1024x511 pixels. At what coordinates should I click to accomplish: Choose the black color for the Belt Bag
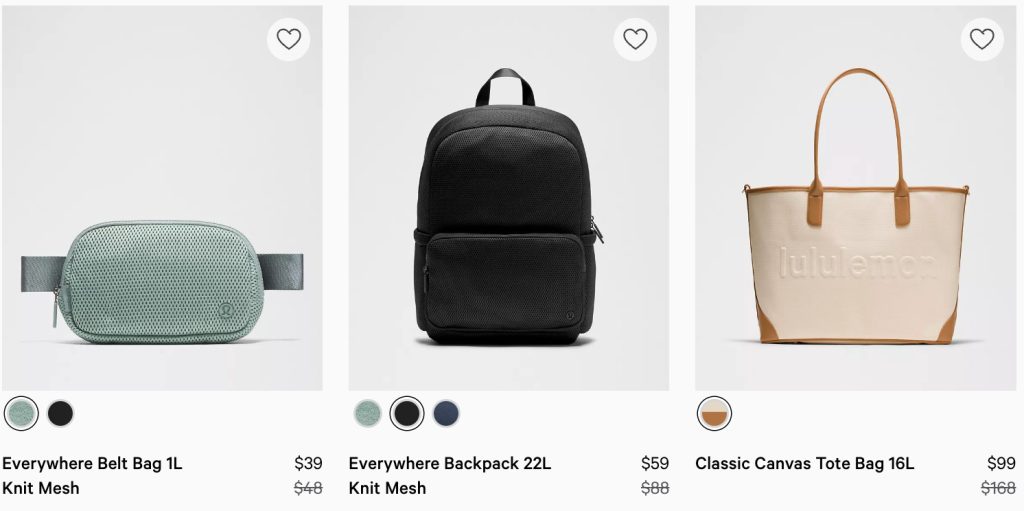click(x=61, y=413)
